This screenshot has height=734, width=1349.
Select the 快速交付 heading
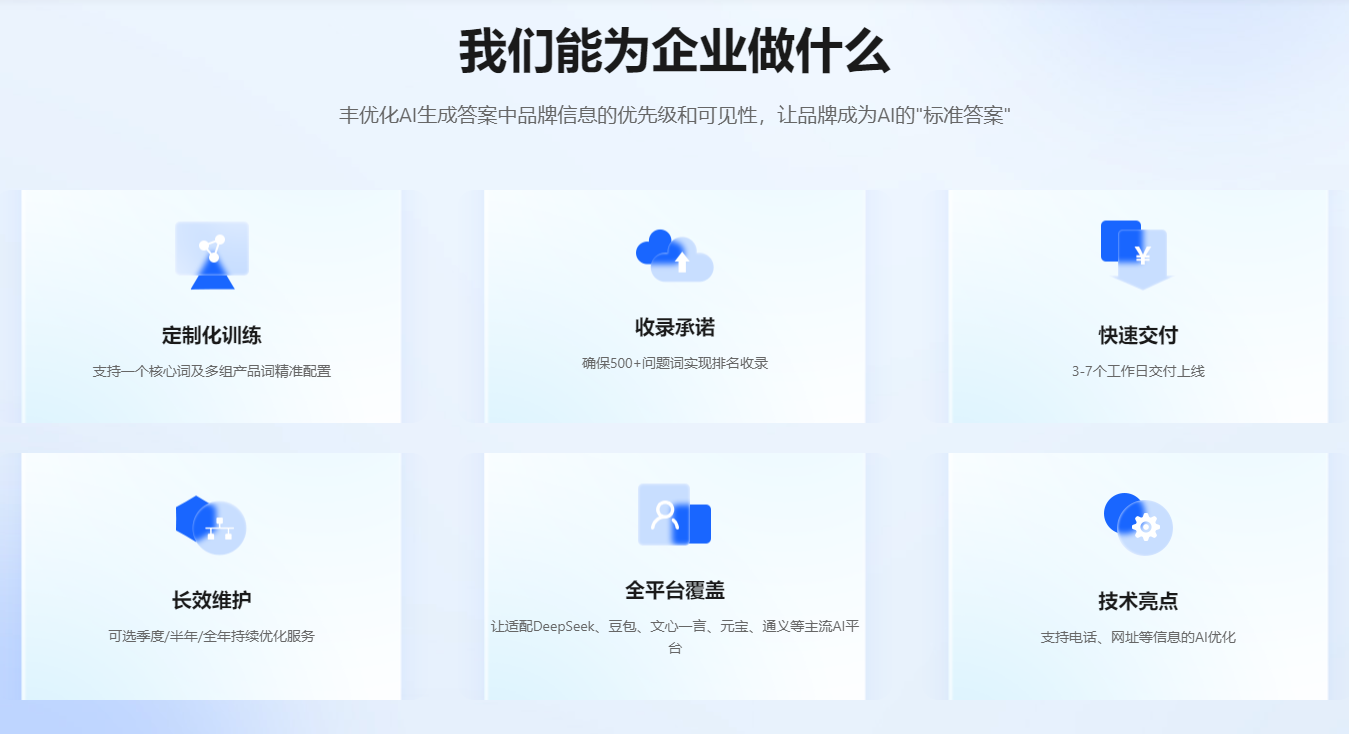[1138, 335]
